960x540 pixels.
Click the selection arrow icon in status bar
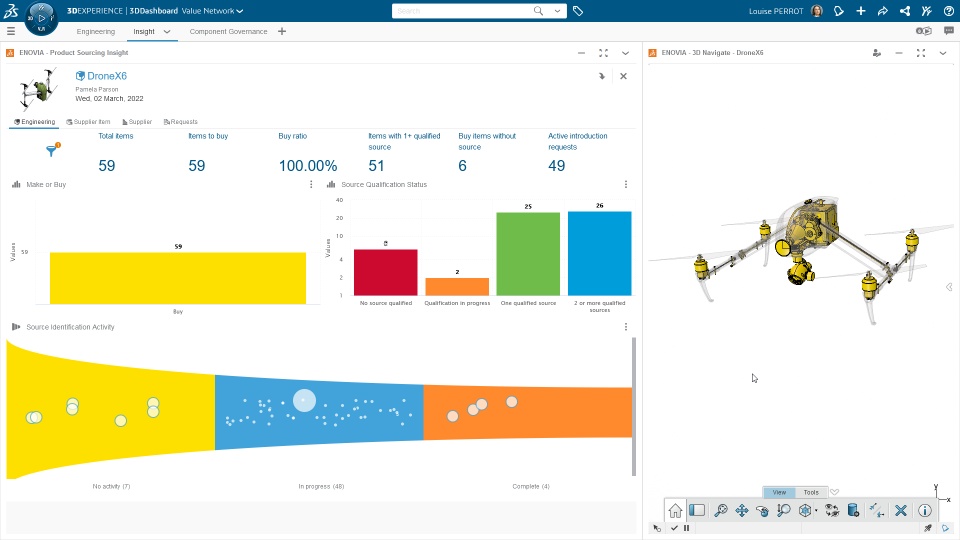coord(657,528)
